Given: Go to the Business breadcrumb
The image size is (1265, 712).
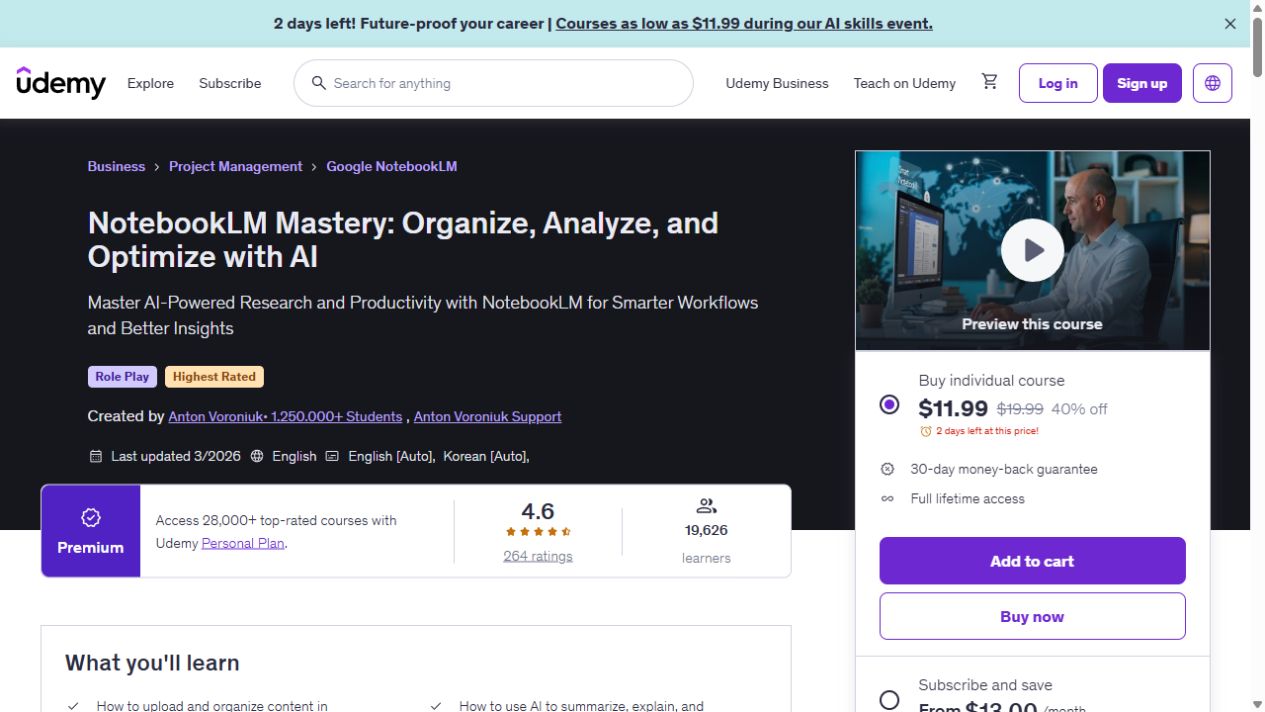Looking at the screenshot, I should tap(116, 166).
